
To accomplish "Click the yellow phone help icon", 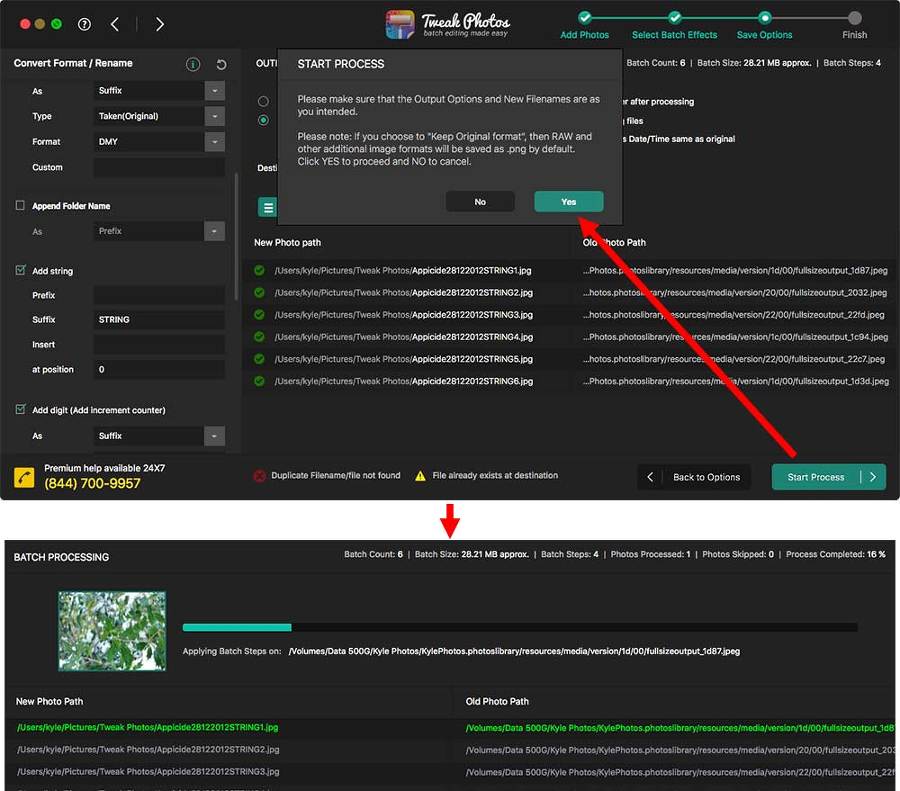I will tap(24, 477).
